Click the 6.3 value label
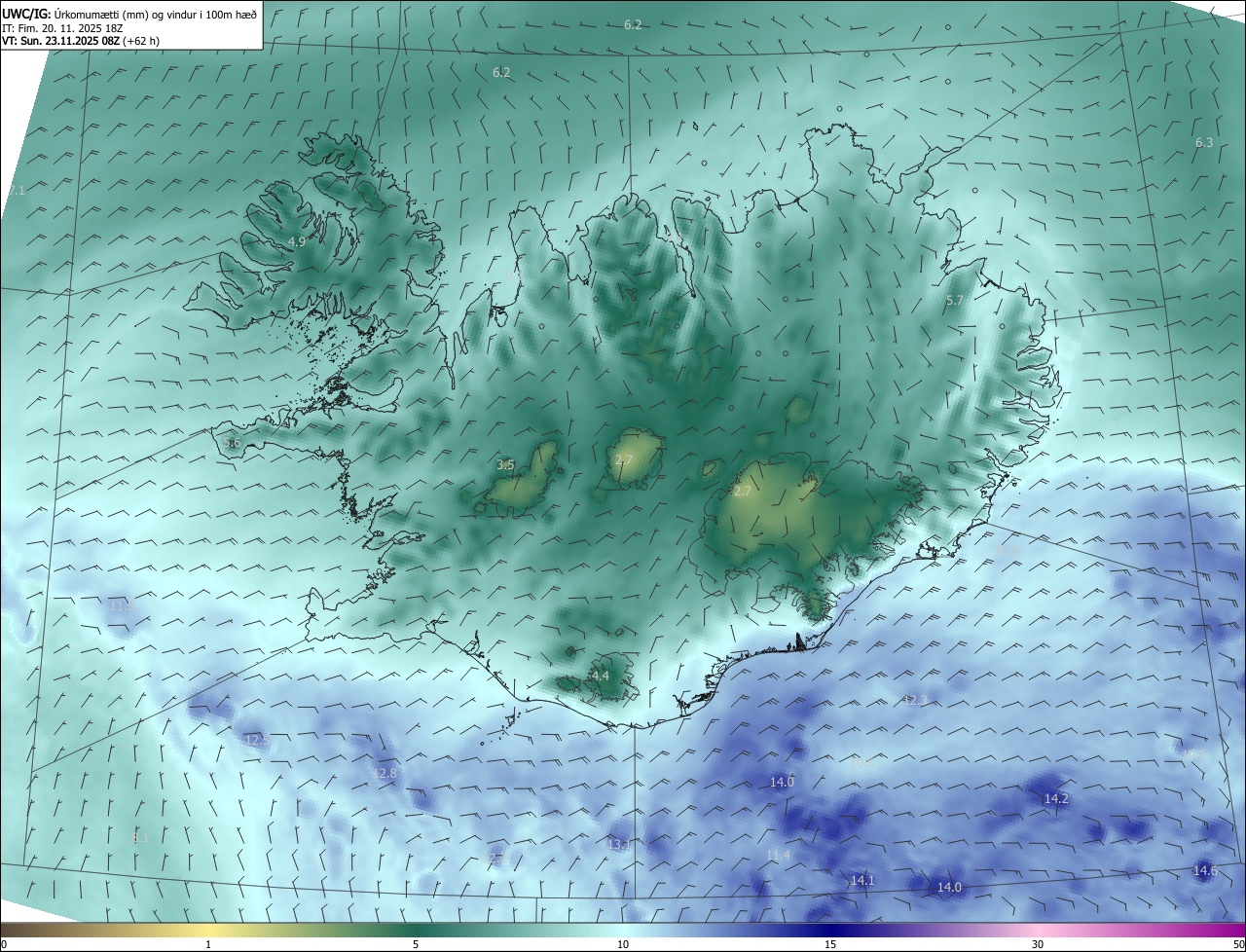This screenshot has width=1246, height=952. (1204, 143)
